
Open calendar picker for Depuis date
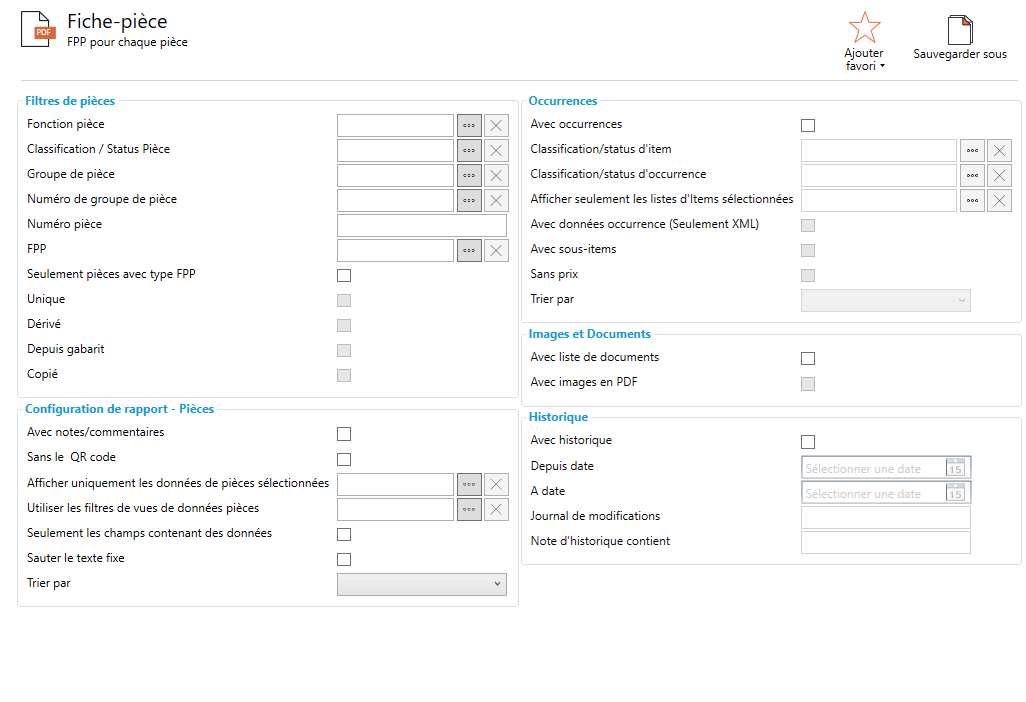click(x=955, y=468)
